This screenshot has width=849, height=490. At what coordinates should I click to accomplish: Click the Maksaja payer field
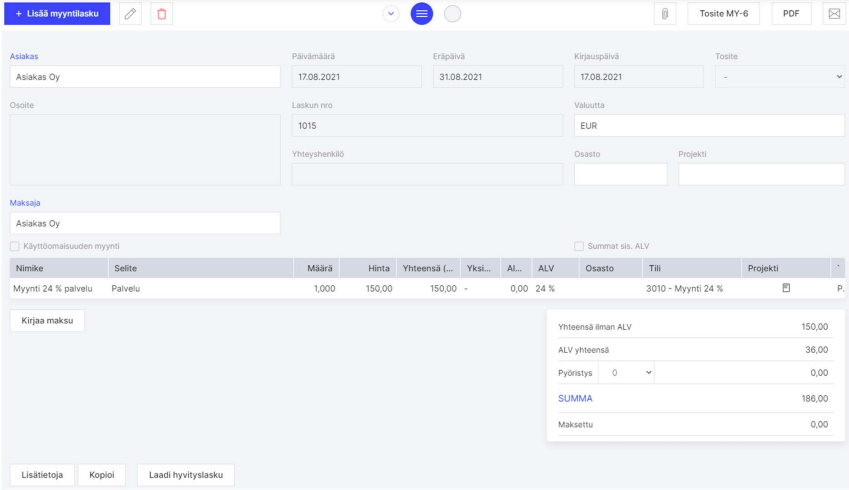click(x=145, y=223)
